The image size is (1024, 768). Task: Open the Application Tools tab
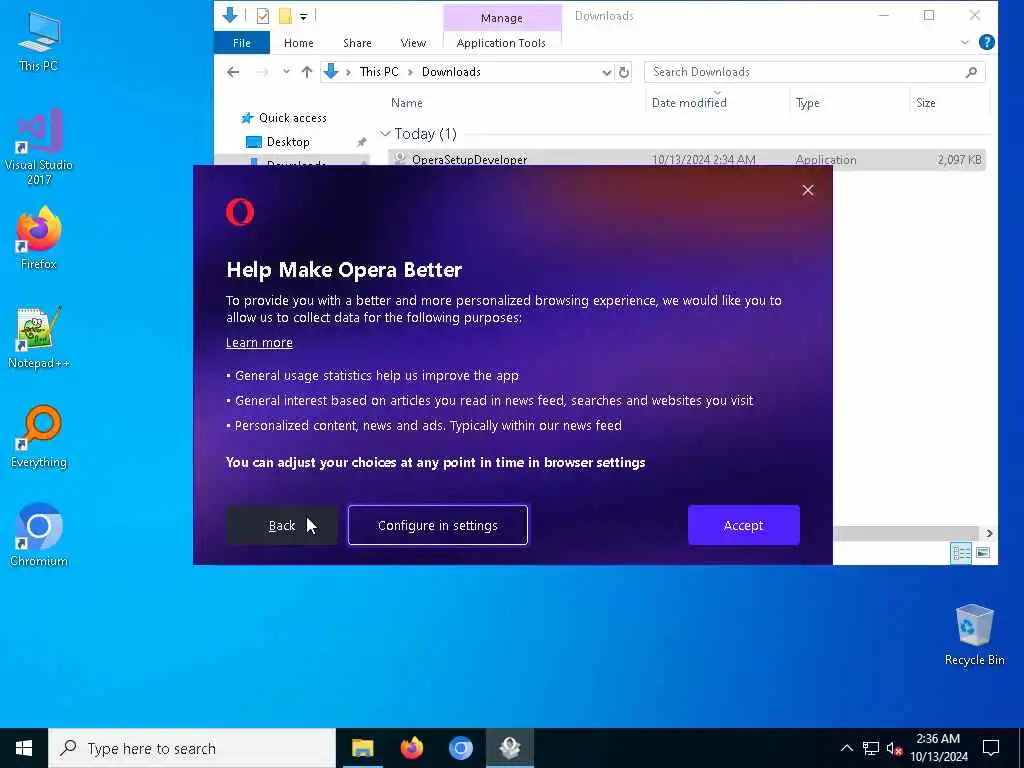click(501, 43)
